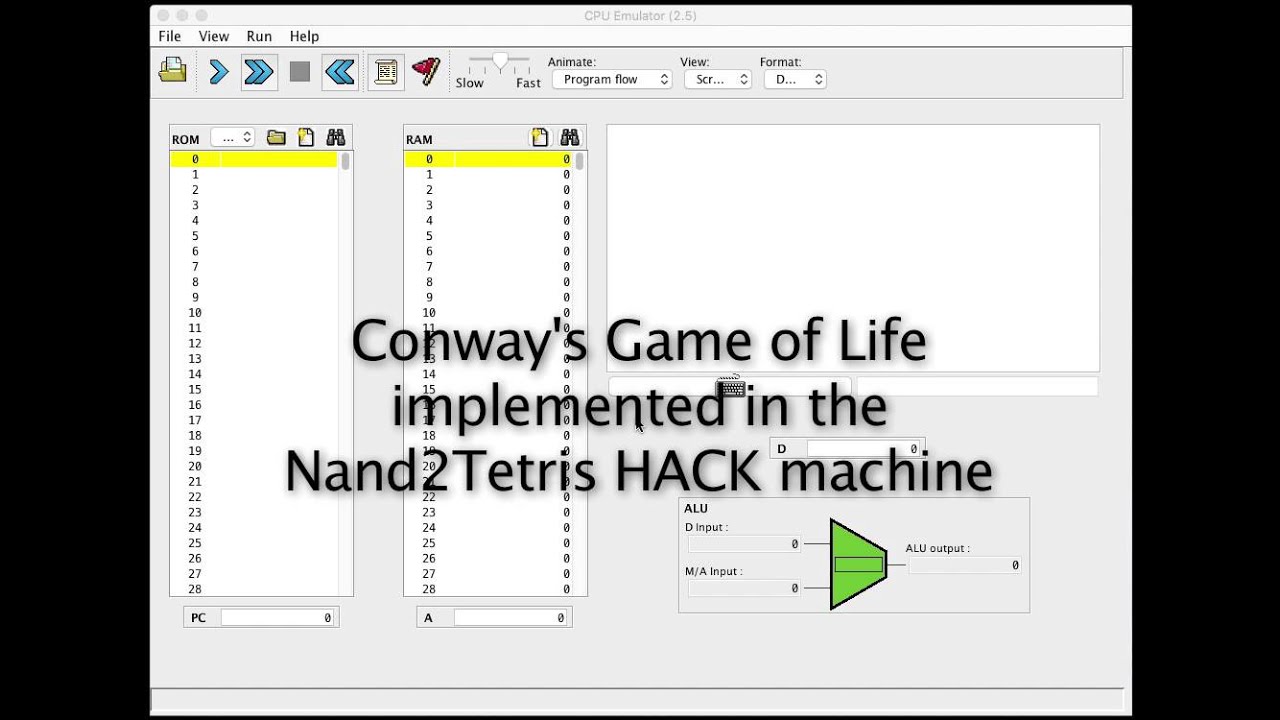Select ROM address row 28

(x=254, y=589)
